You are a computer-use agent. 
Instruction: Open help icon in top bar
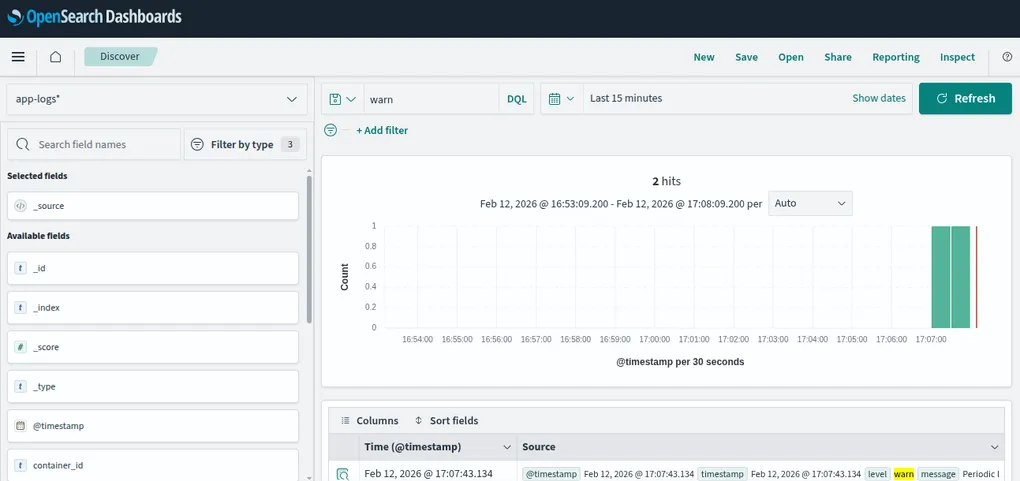click(1007, 57)
